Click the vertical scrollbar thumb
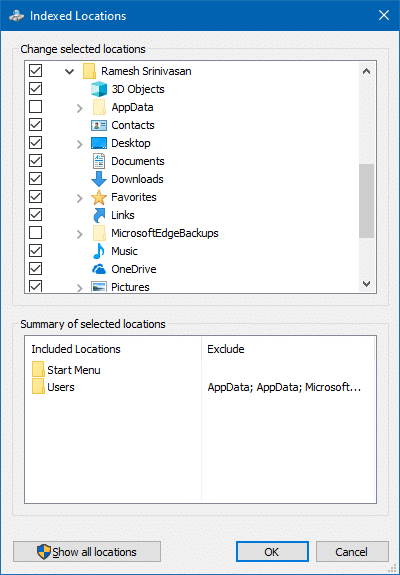Screen dimensions: 400x575 (366, 201)
